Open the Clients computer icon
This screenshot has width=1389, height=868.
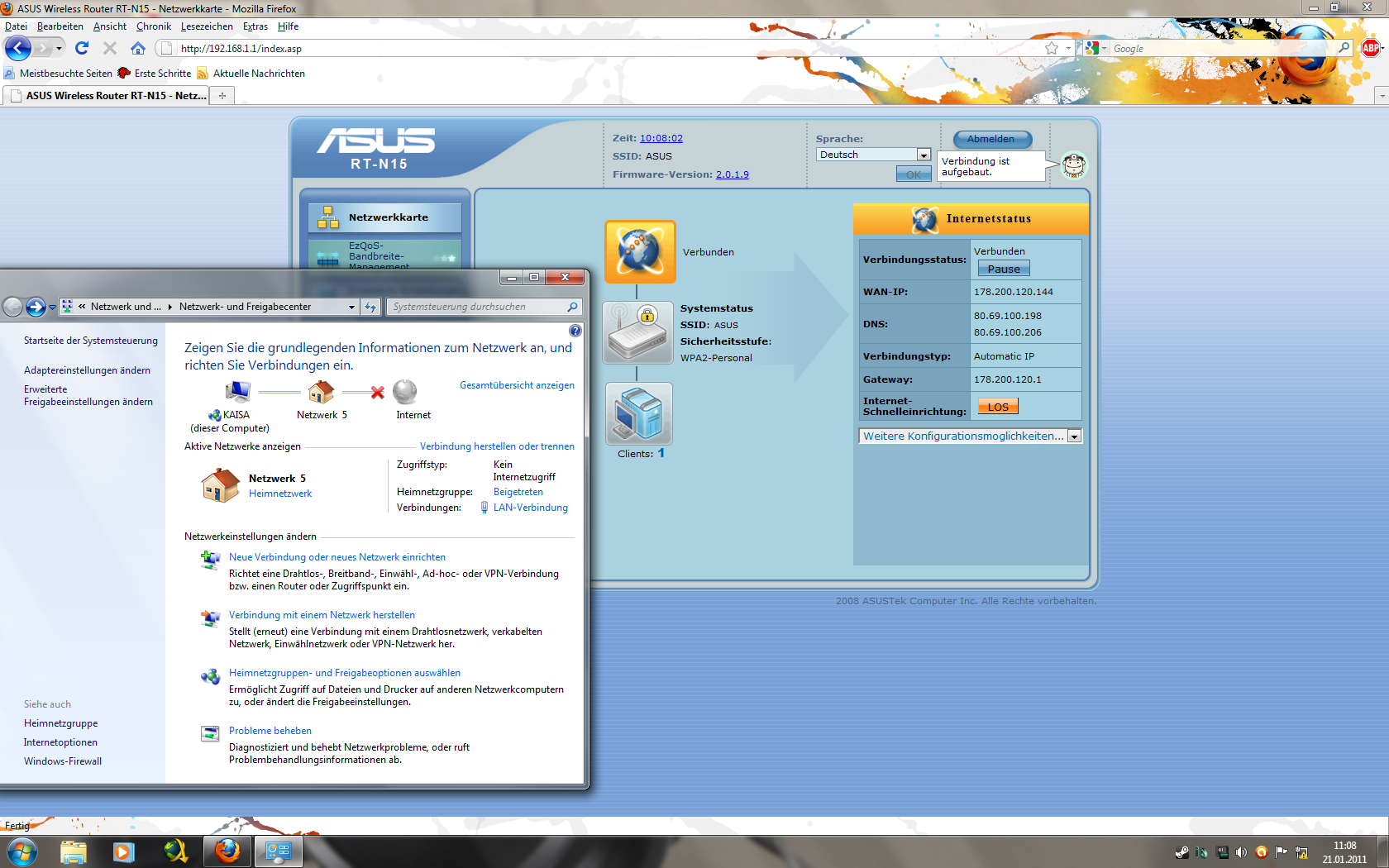pos(639,413)
